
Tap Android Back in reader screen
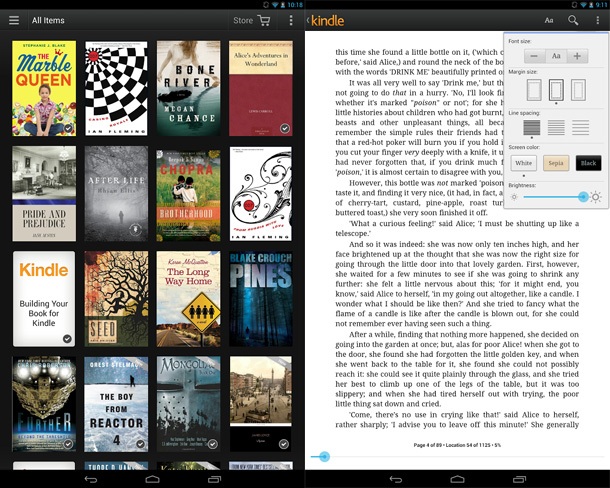[396, 479]
